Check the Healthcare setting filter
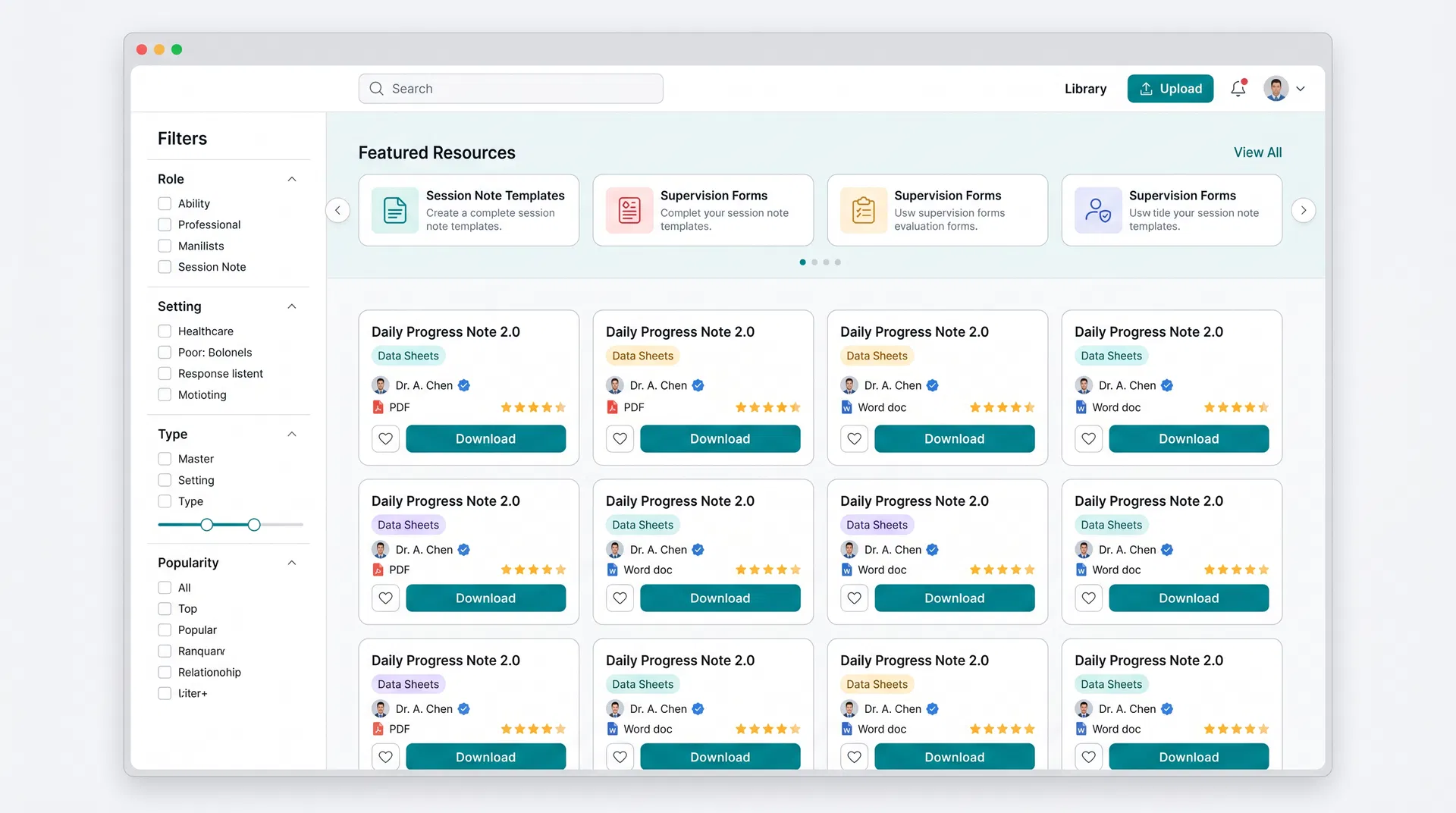Image resolution: width=1456 pixels, height=813 pixels. pyautogui.click(x=164, y=331)
